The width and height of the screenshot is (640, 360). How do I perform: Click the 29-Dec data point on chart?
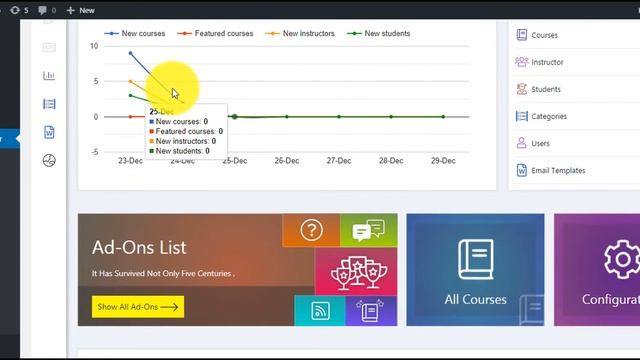443,117
